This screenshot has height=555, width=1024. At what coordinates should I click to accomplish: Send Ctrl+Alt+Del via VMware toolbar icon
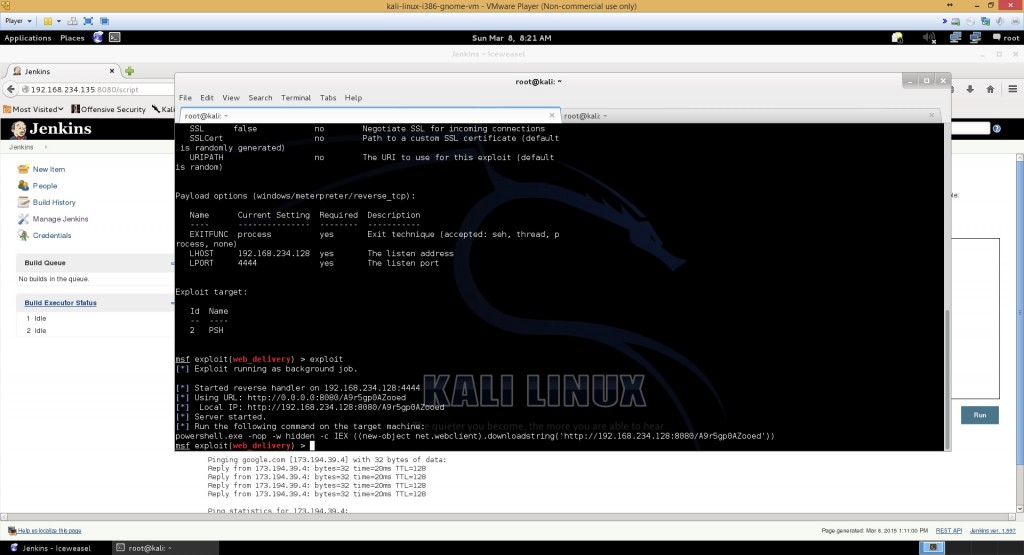tap(72, 21)
